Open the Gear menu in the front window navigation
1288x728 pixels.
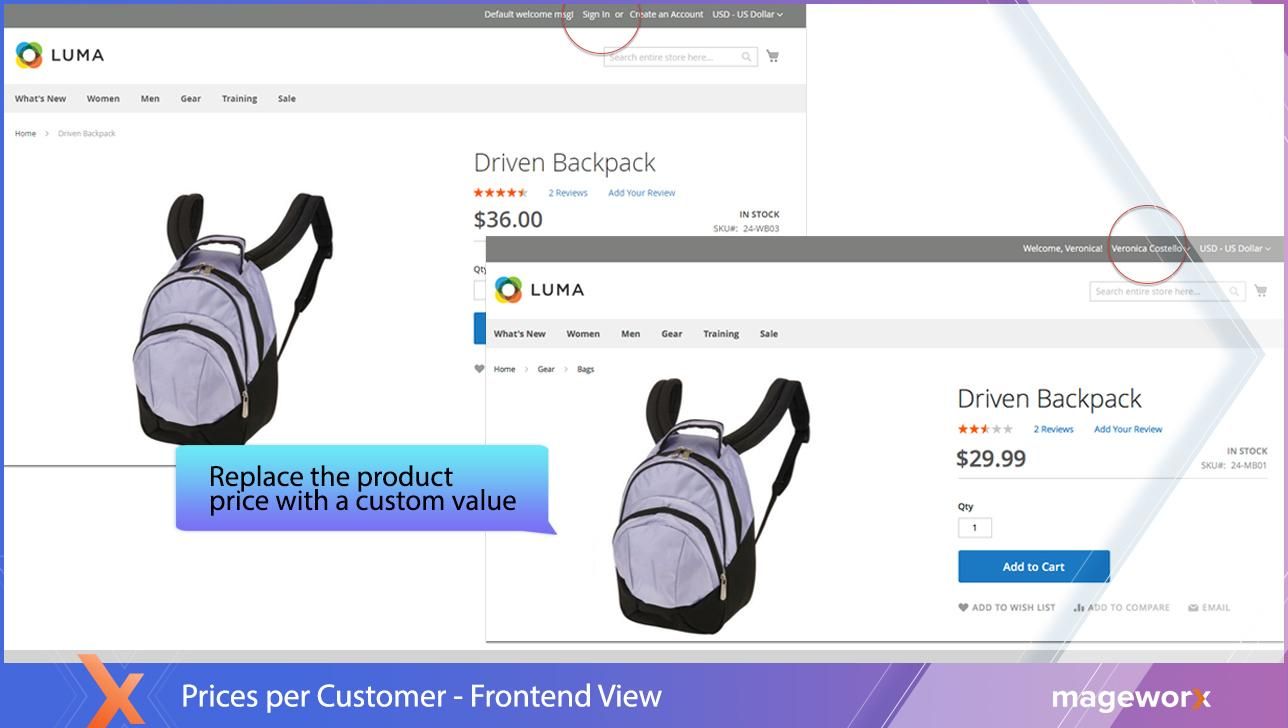click(x=672, y=334)
